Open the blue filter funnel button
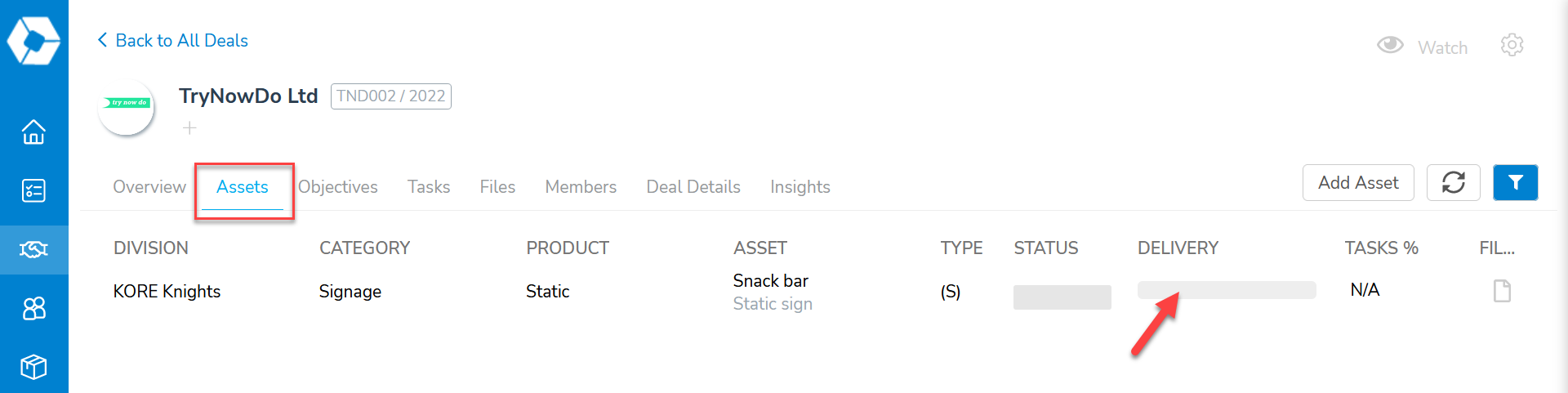Image resolution: width=1568 pixels, height=393 pixels. coord(1515,182)
